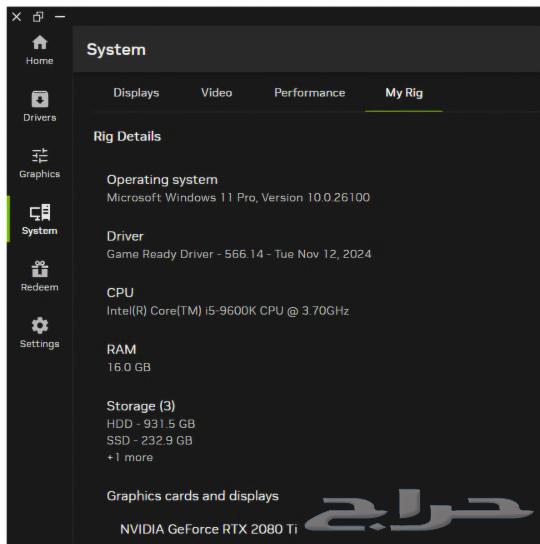This screenshot has height=544, width=540.
Task: Close the window with X icon
Action: (16, 17)
